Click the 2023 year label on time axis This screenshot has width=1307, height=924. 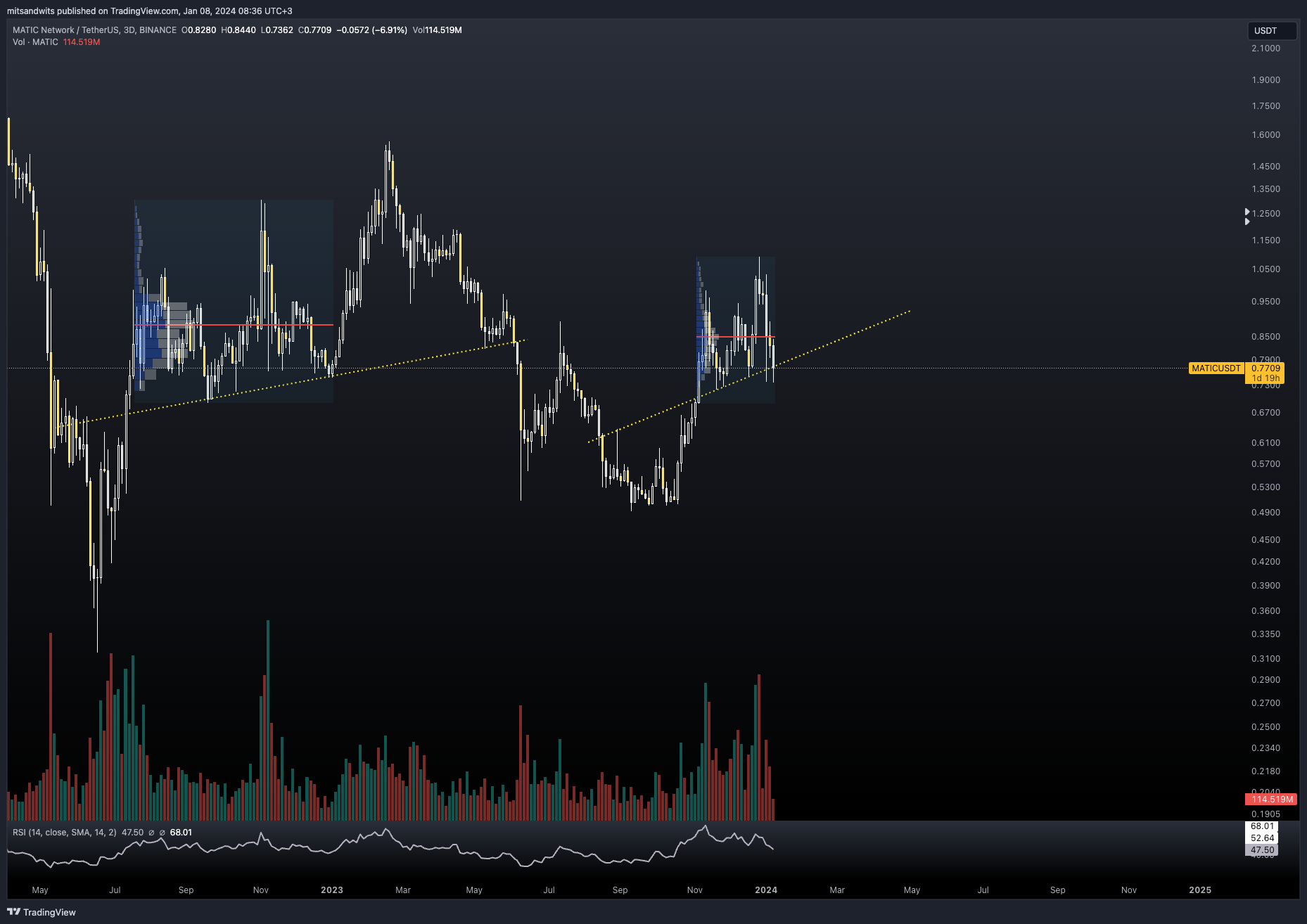point(332,890)
